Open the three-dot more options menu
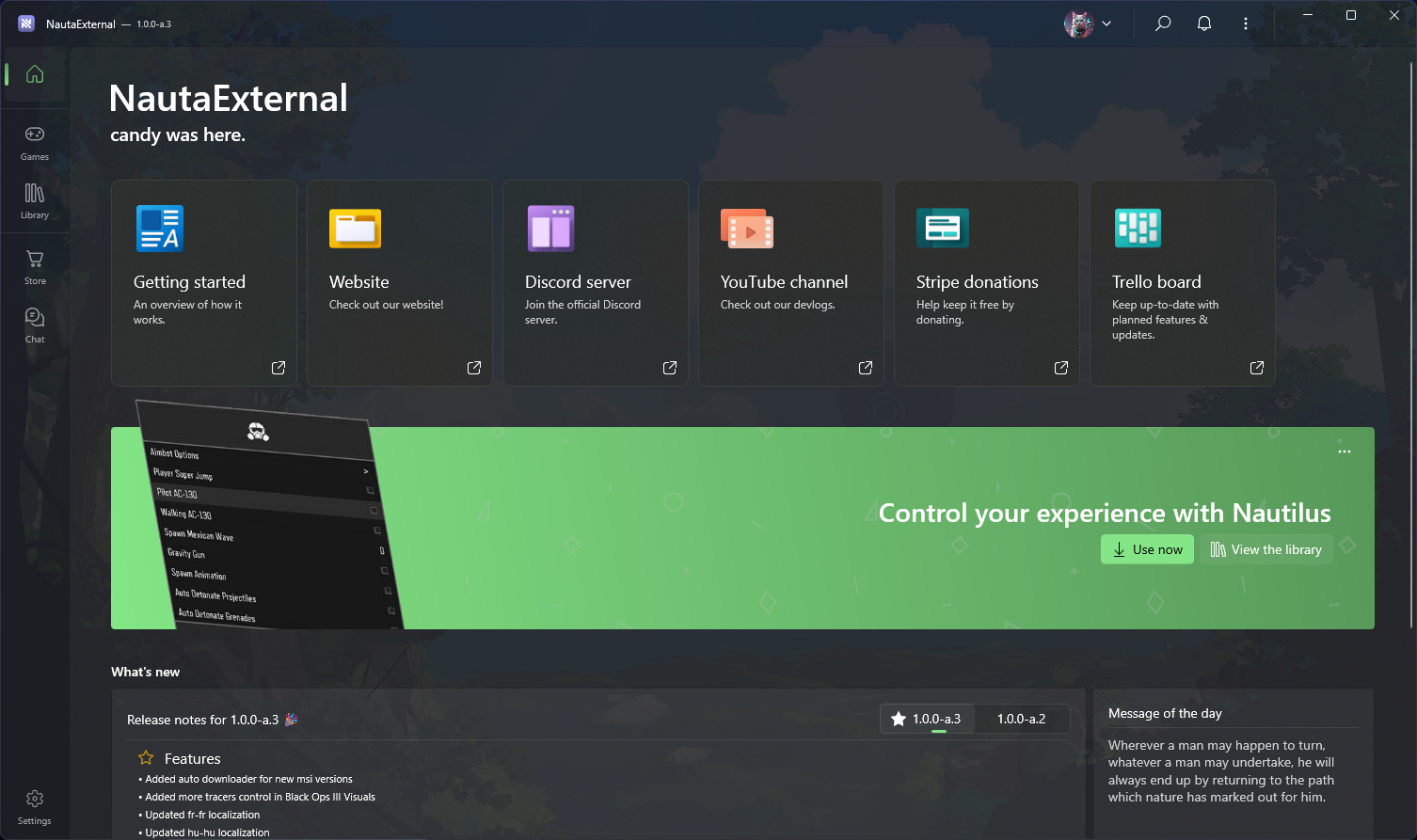The height and width of the screenshot is (840, 1417). 1246,24
